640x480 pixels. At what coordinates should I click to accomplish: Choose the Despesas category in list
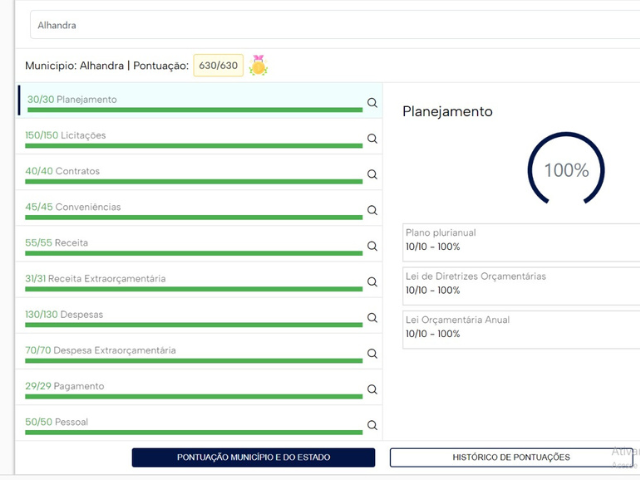click(x=190, y=315)
